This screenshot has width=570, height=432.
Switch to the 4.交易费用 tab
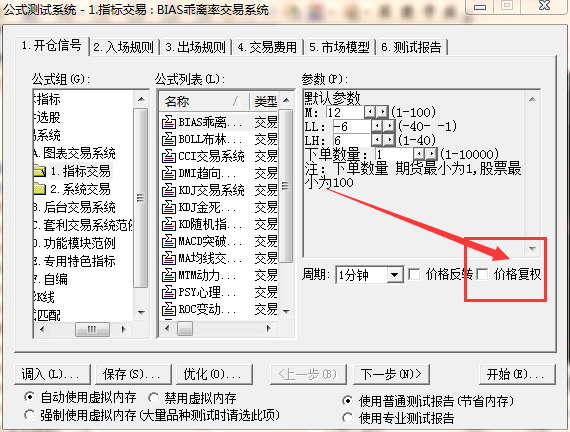(267, 47)
